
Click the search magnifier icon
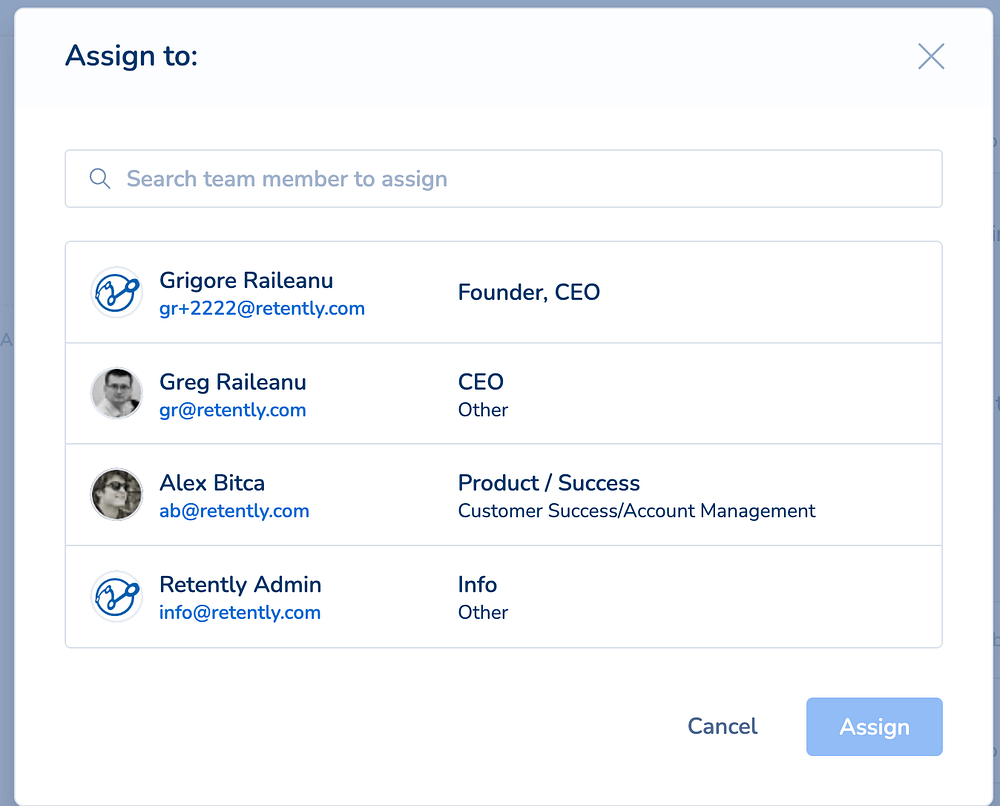point(99,179)
